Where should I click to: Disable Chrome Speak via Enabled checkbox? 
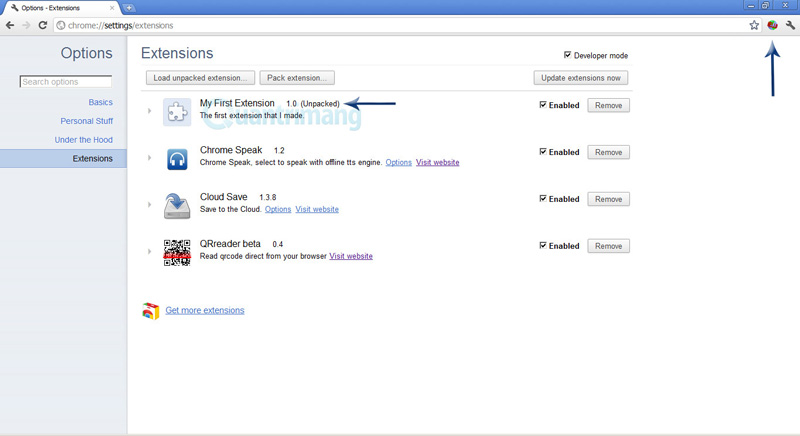click(x=543, y=151)
